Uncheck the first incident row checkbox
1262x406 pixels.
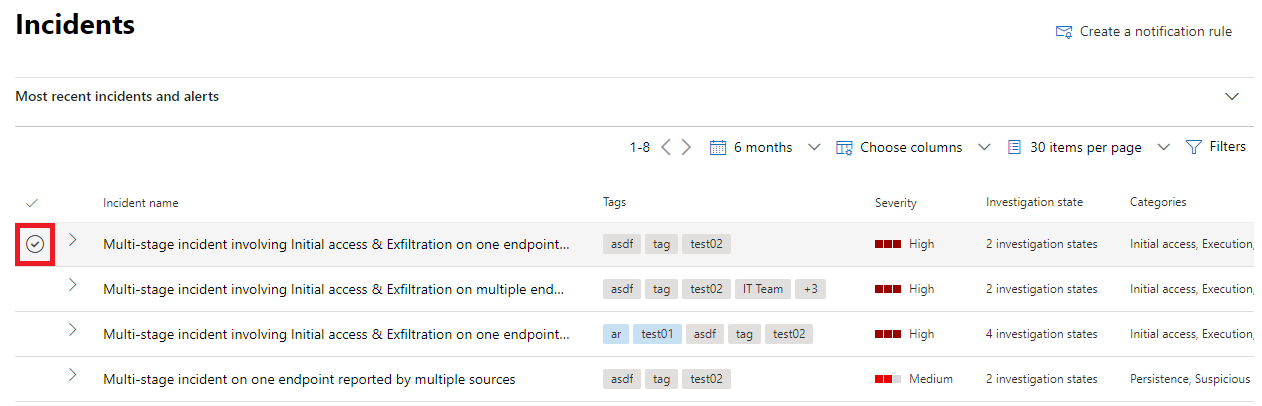[35, 244]
